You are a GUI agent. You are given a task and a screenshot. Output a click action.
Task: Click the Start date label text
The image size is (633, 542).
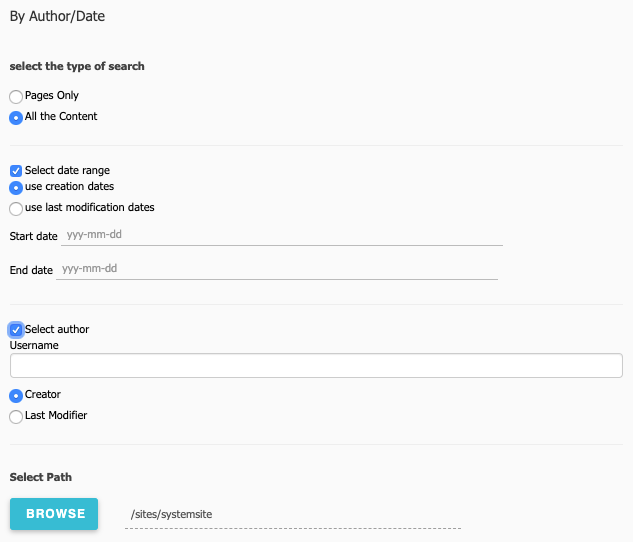[34, 237]
